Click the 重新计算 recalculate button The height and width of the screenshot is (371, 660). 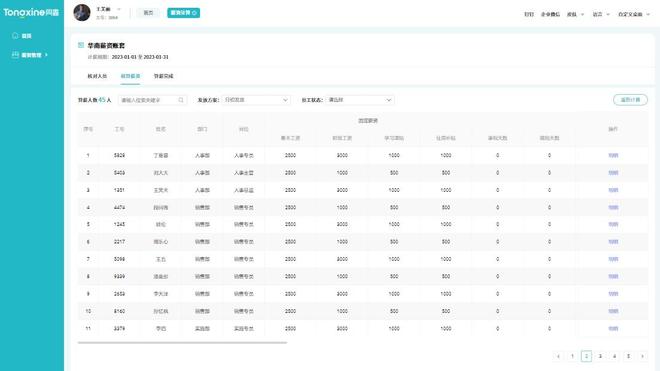[630, 100]
